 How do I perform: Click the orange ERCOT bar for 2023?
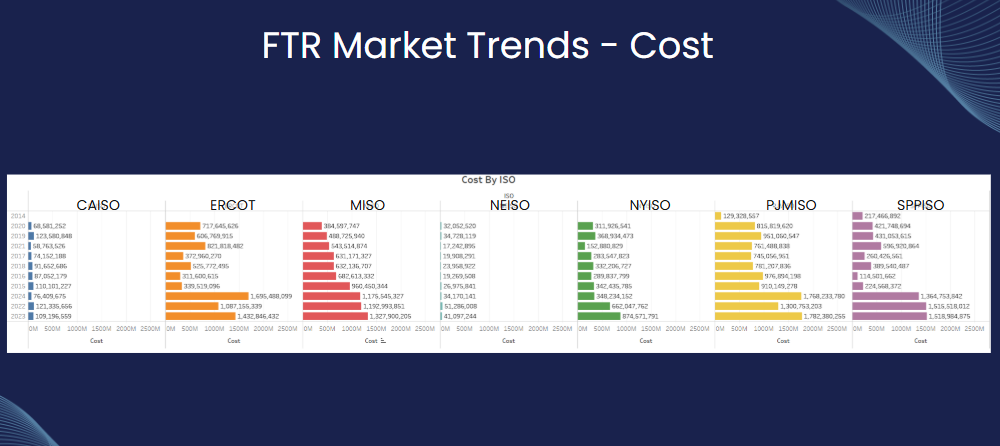200,316
